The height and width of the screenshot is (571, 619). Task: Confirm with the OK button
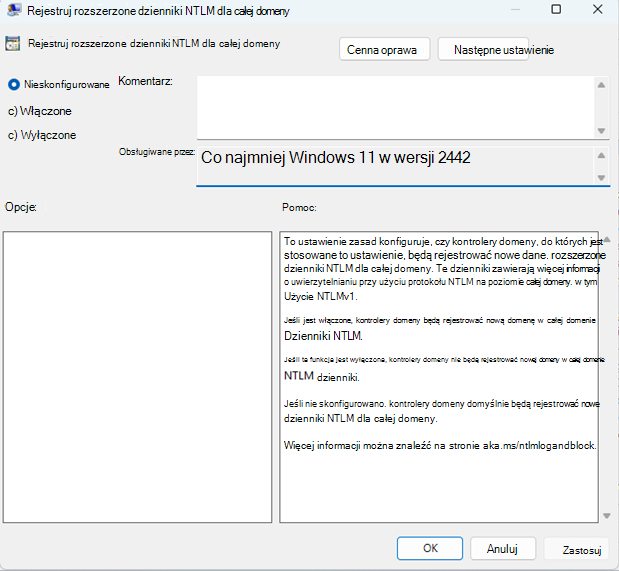click(430, 548)
